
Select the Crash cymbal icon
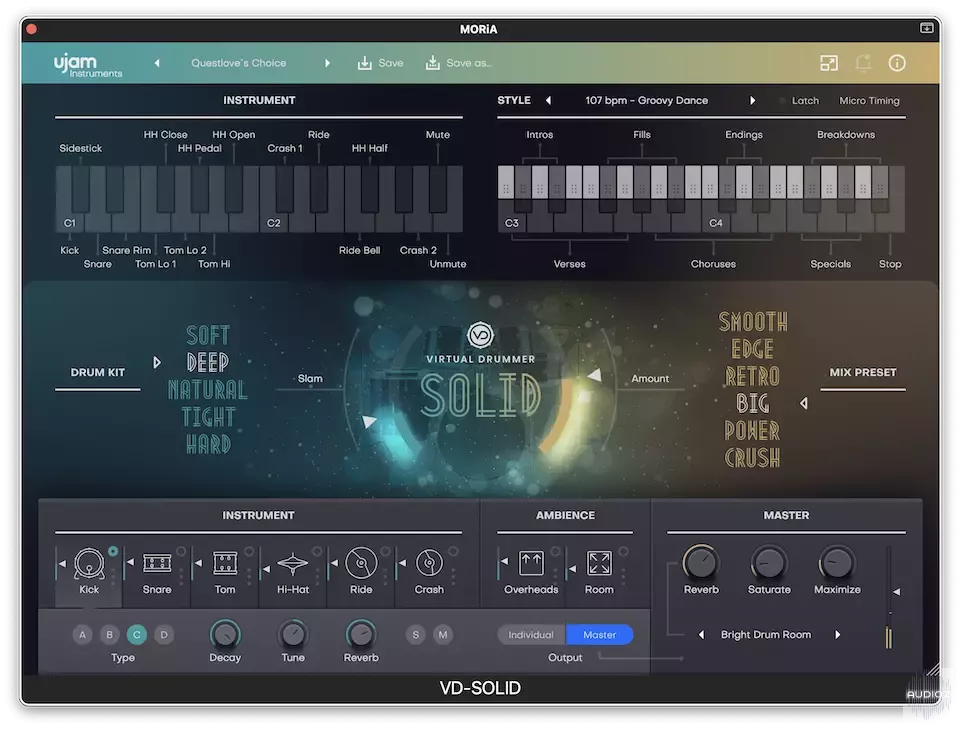429,562
